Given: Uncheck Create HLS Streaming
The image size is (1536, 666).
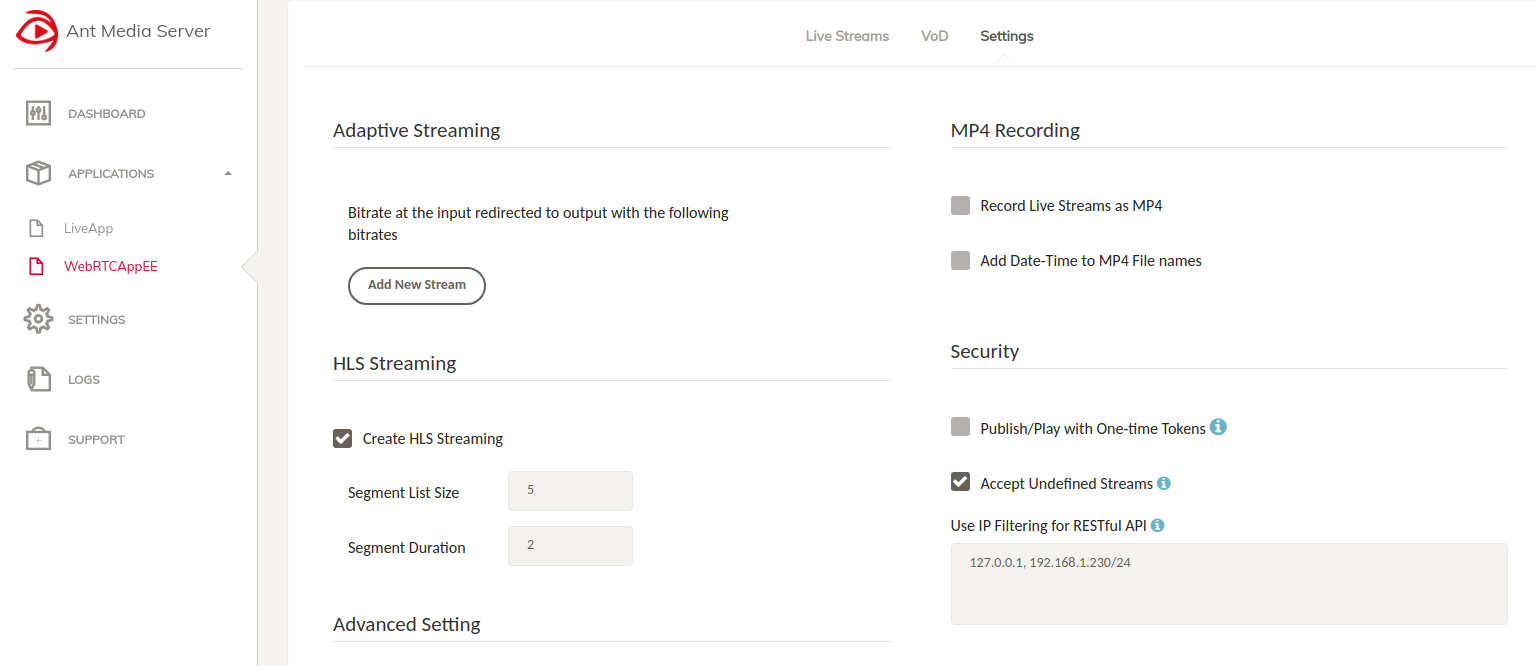Looking at the screenshot, I should (343, 438).
